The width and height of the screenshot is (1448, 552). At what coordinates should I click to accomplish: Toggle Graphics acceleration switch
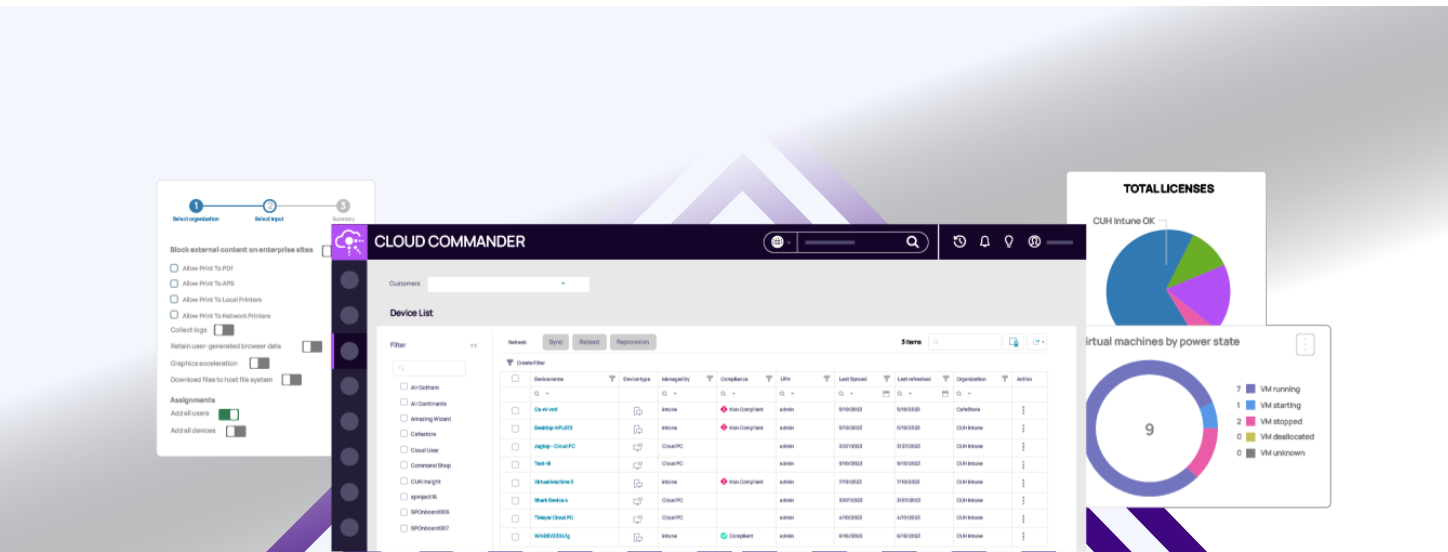[259, 363]
